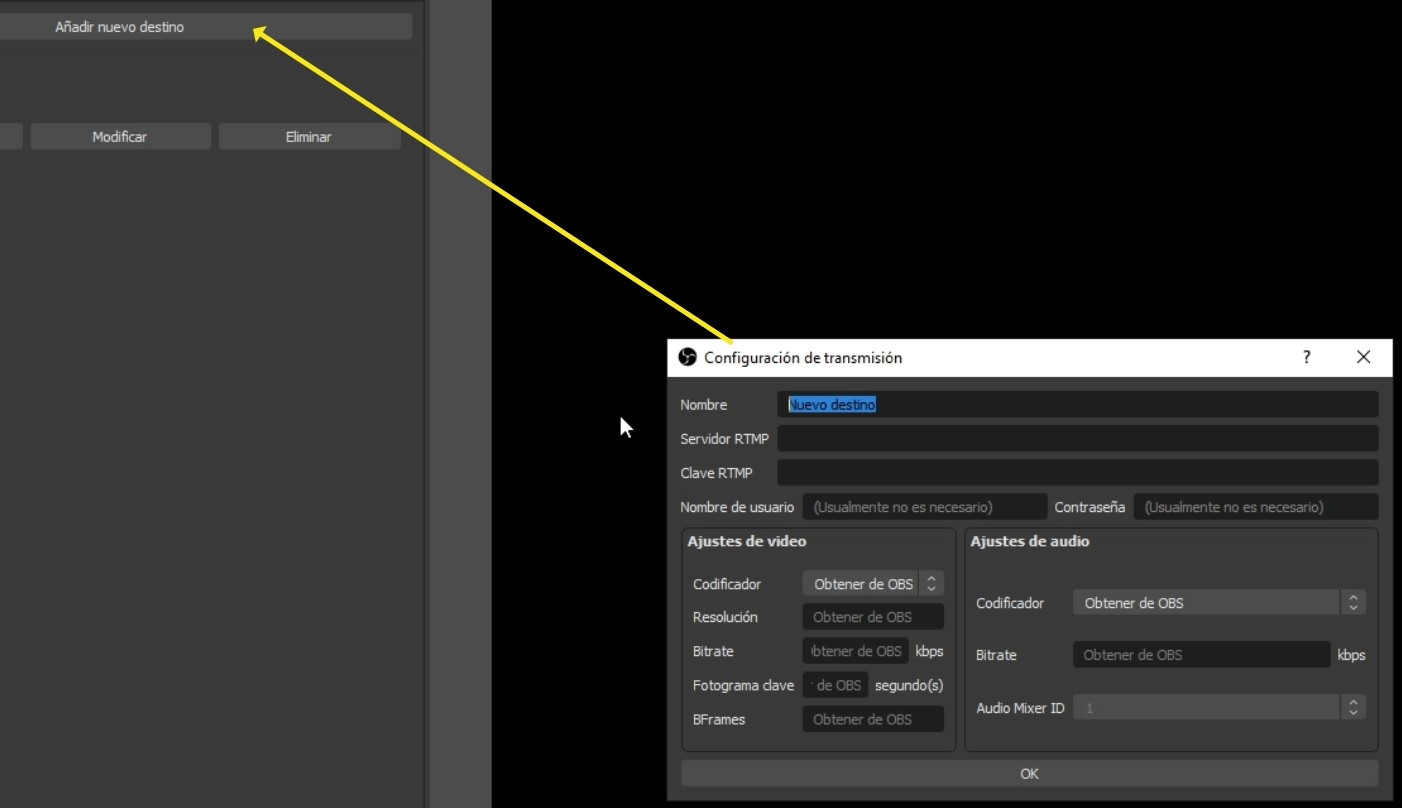This screenshot has height=808, width=1402.
Task: Click the Audio Mixer ID up arrow
Action: [x=1352, y=702]
